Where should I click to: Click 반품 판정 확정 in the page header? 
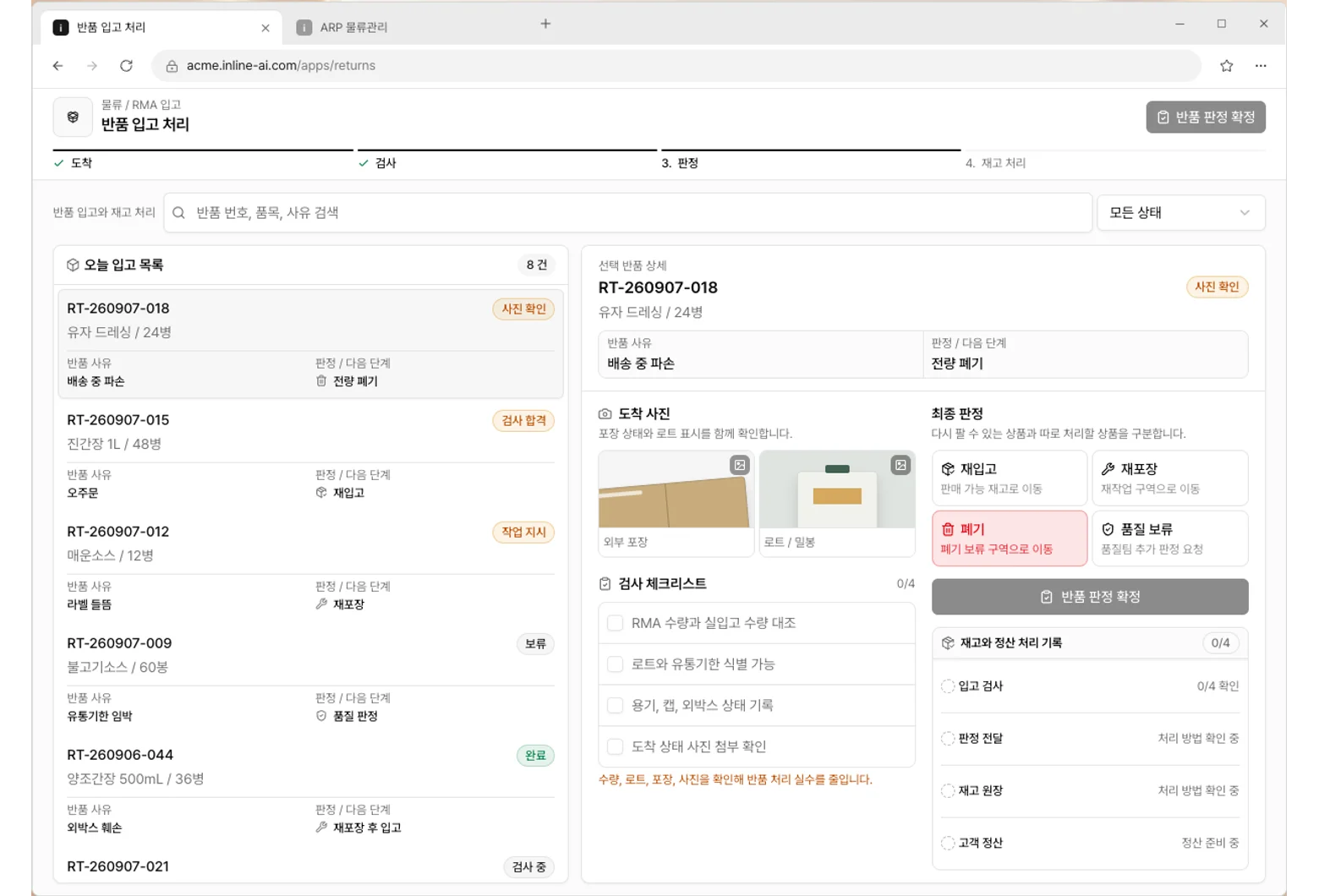(x=1206, y=117)
